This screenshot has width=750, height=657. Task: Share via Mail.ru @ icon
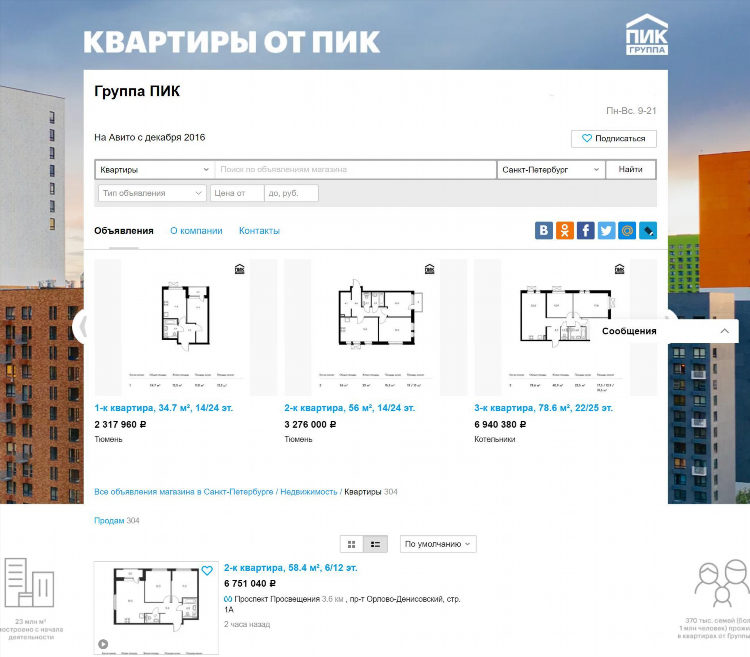coord(627,230)
